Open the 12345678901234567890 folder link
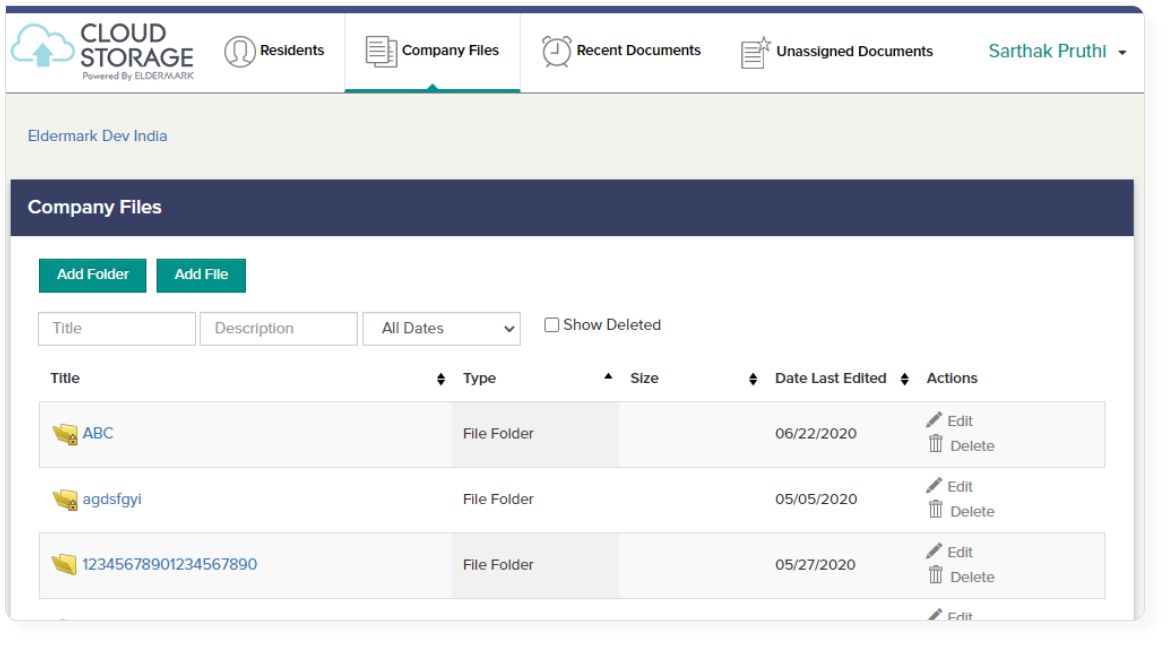The width and height of the screenshot is (1170, 646). [169, 565]
